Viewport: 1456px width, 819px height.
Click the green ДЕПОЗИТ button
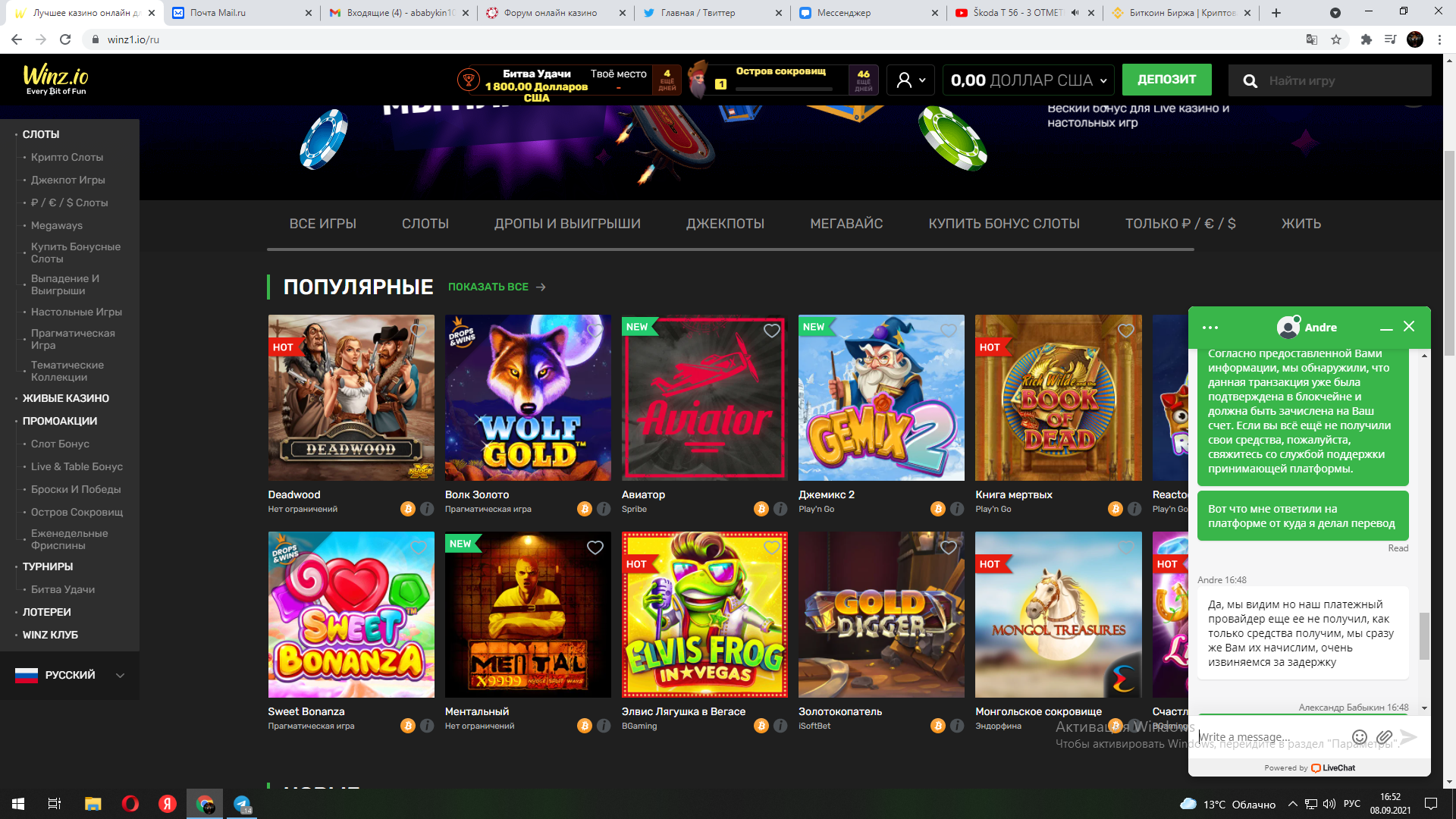(1166, 80)
